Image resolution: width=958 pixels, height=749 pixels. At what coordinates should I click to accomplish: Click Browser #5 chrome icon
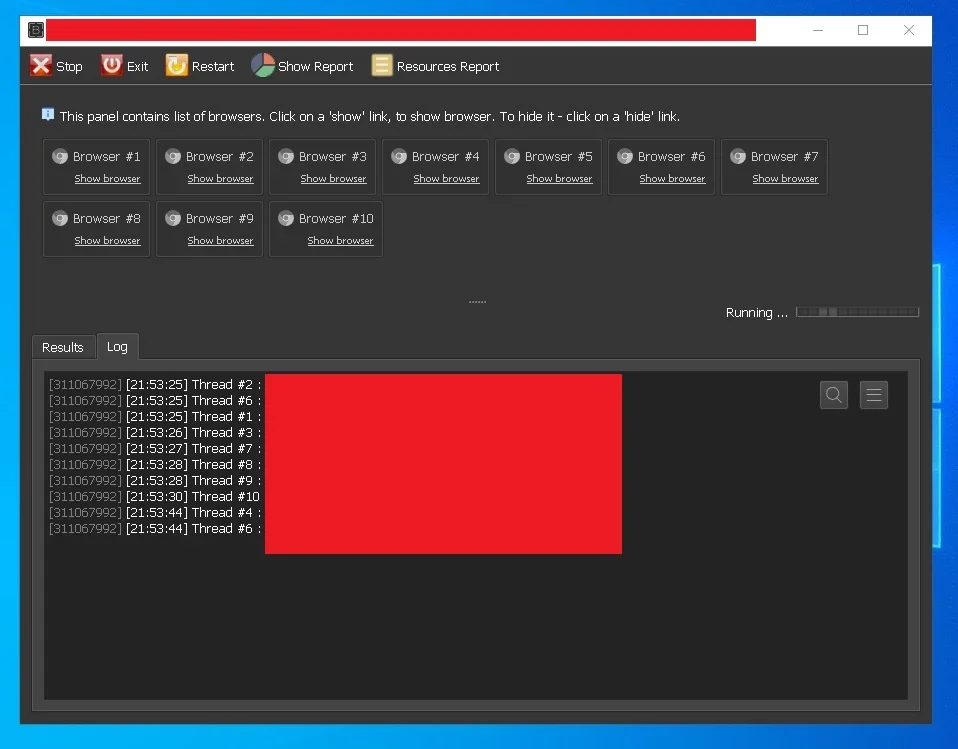click(x=512, y=156)
